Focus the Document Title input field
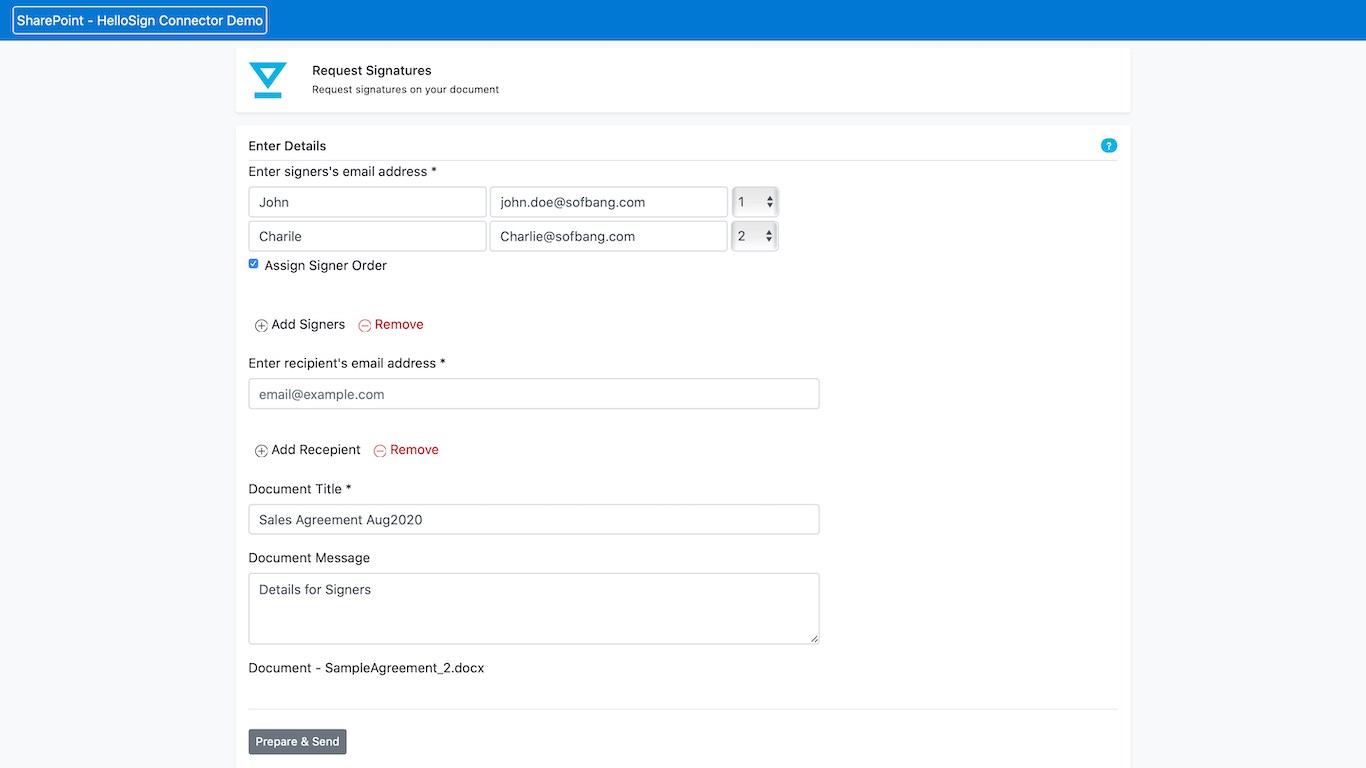The height and width of the screenshot is (768, 1366). [534, 519]
